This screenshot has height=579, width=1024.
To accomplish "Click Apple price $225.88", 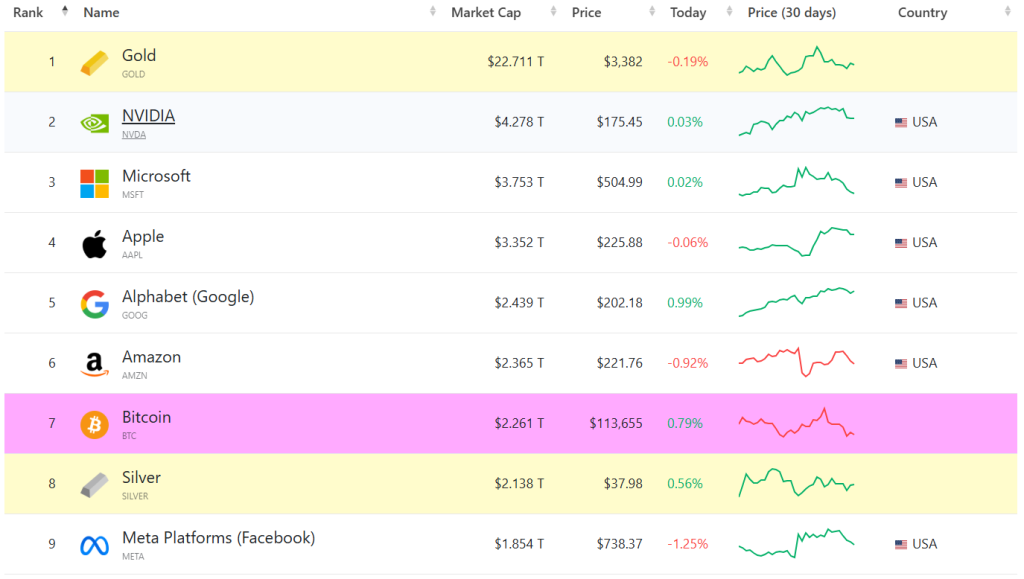I will [x=619, y=243].
